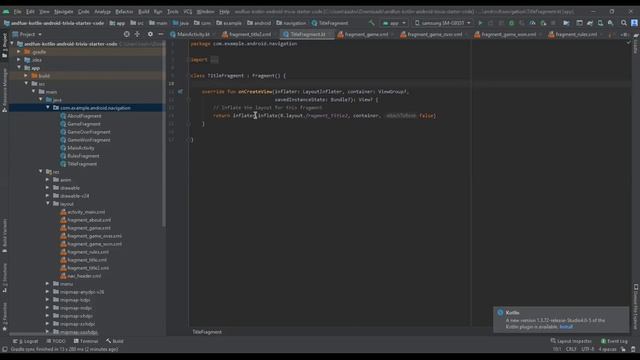640x360 pixels.
Task: Click Scroll from Source target icon
Action: pyautogui.click(x=127, y=34)
